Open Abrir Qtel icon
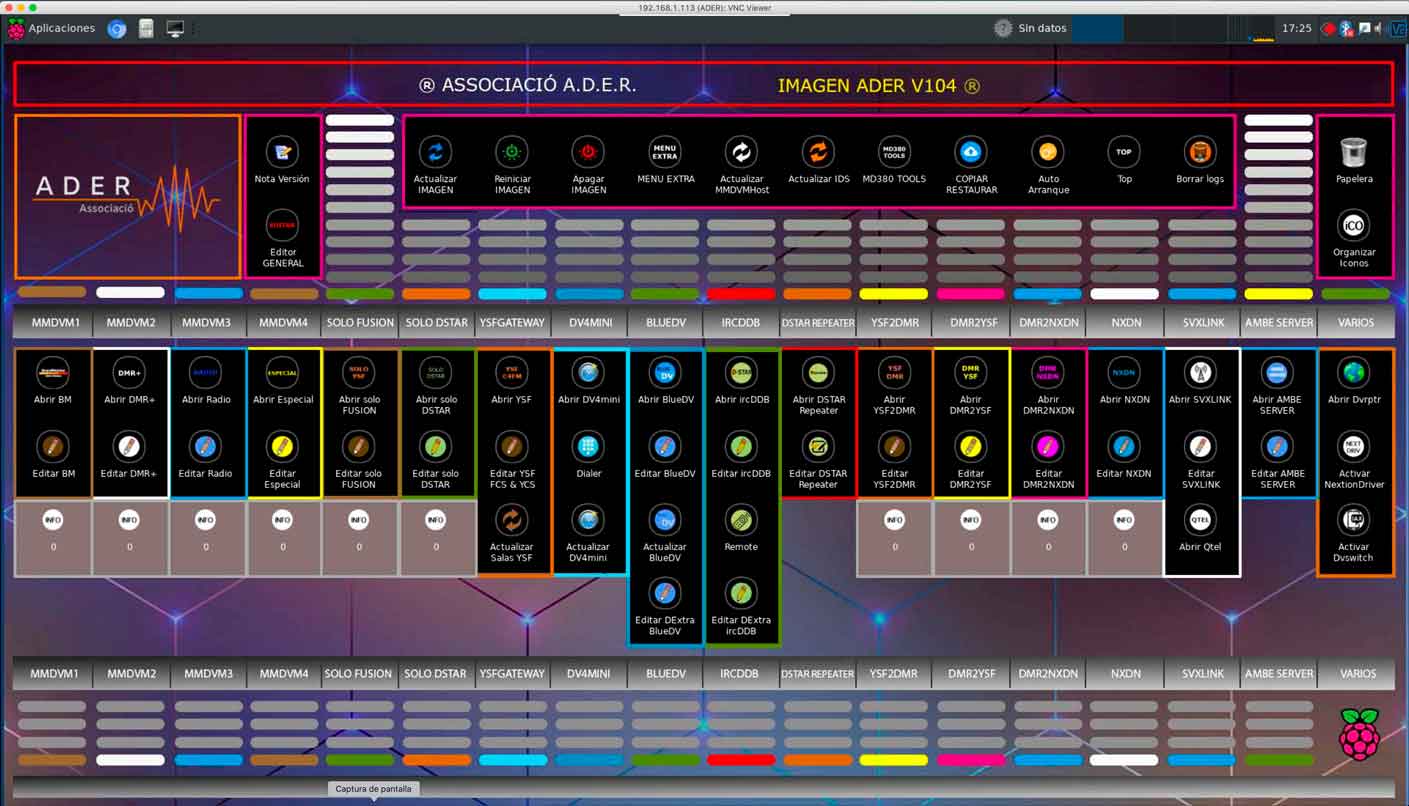Viewport: 1409px width, 806px height. click(1200, 520)
